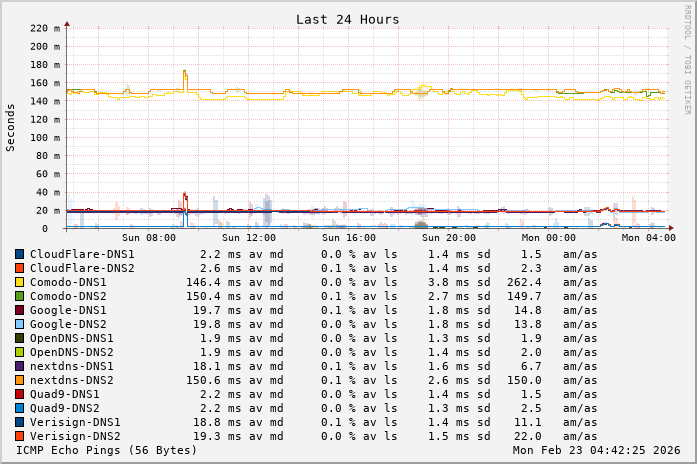The height and width of the screenshot is (464, 697).
Task: Click the Verisign-DNS2 legend color square
Action: [19, 437]
